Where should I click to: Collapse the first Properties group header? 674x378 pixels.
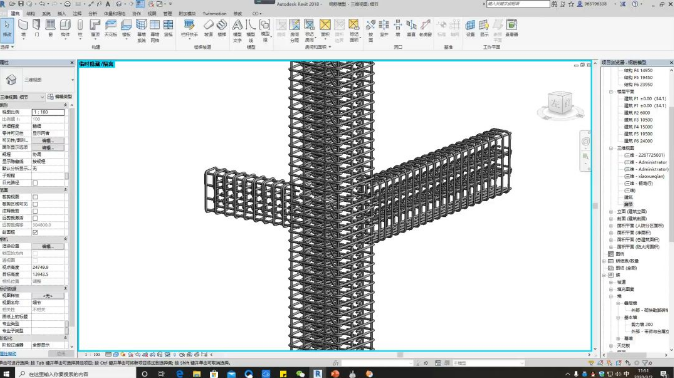[x=65, y=105]
